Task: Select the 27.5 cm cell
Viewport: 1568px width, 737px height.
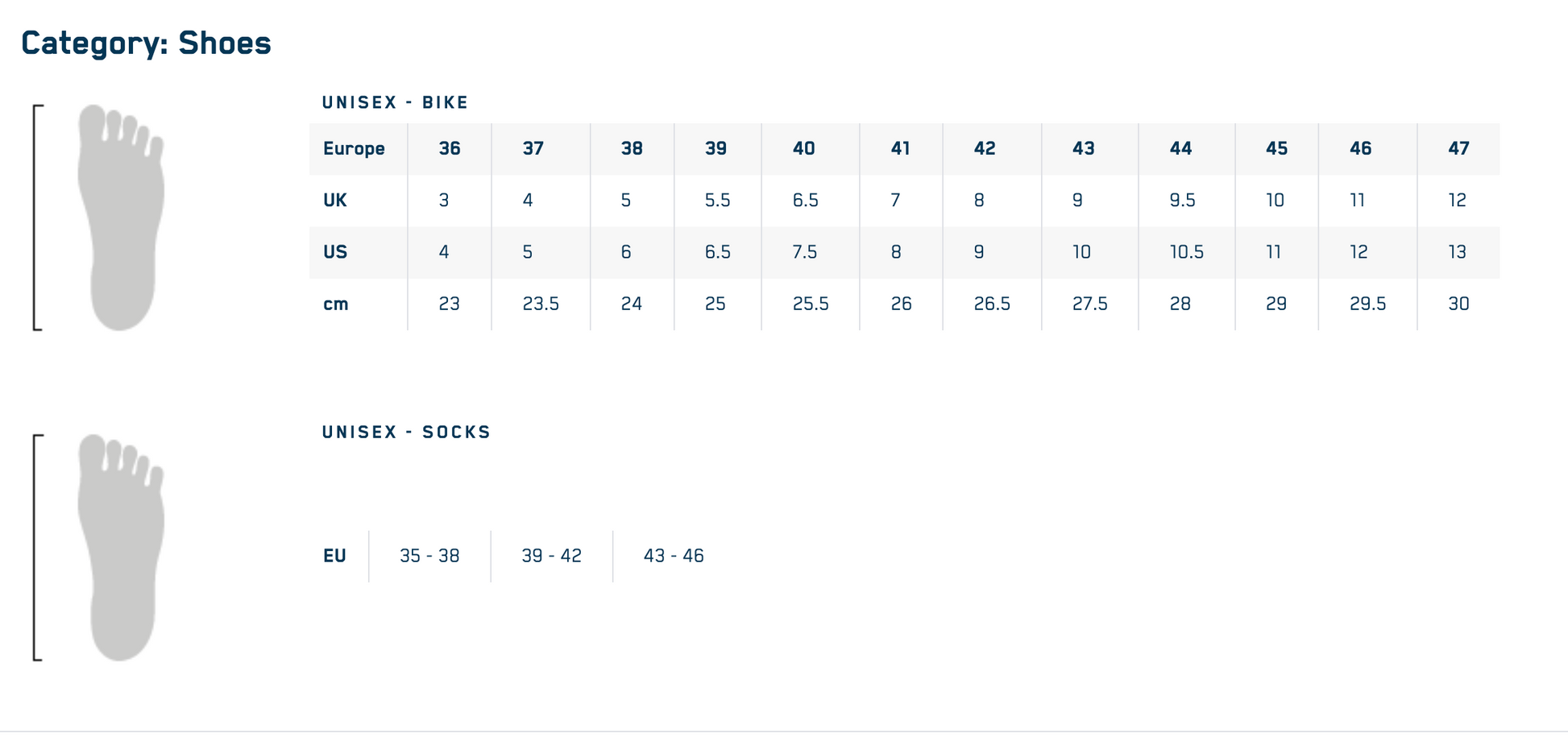Action: click(1089, 304)
